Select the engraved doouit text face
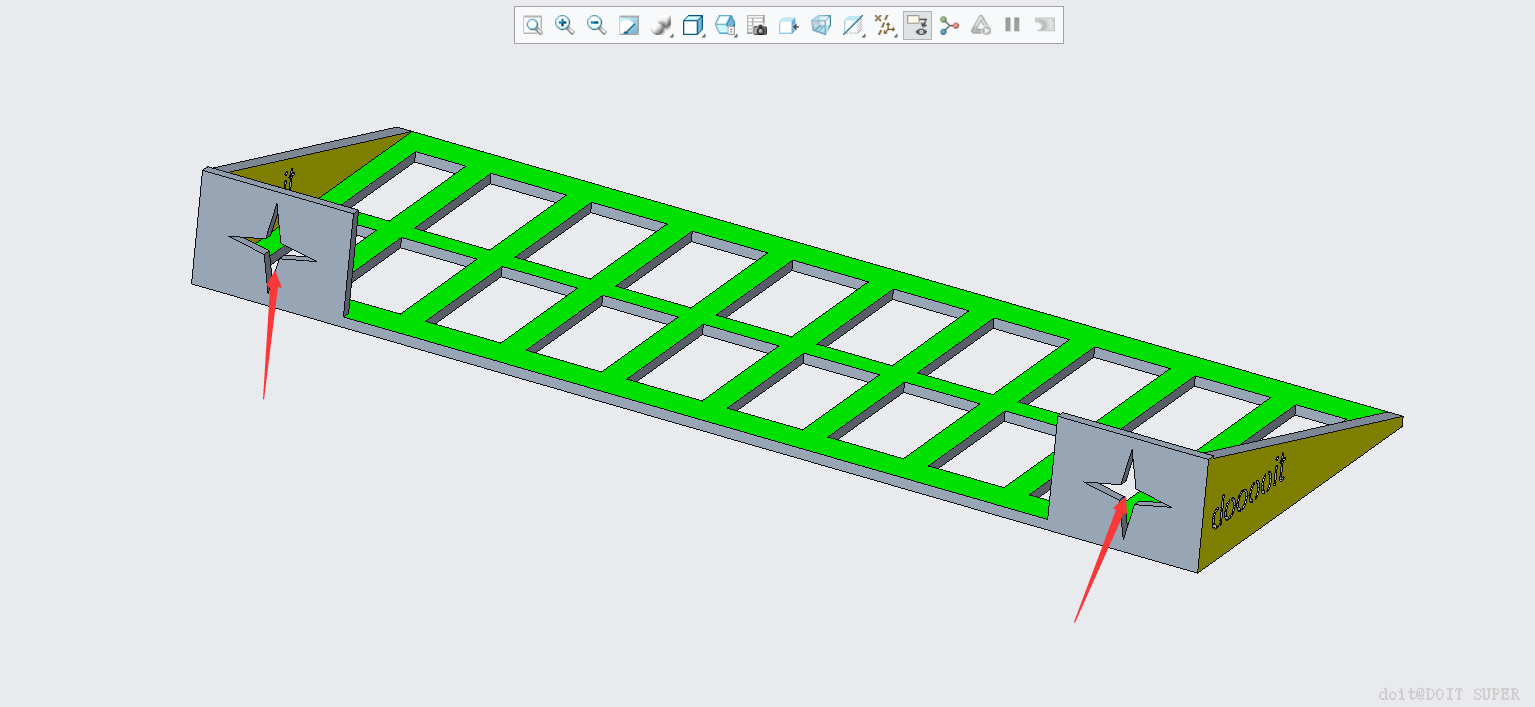This screenshot has width=1535, height=707. point(1249,492)
